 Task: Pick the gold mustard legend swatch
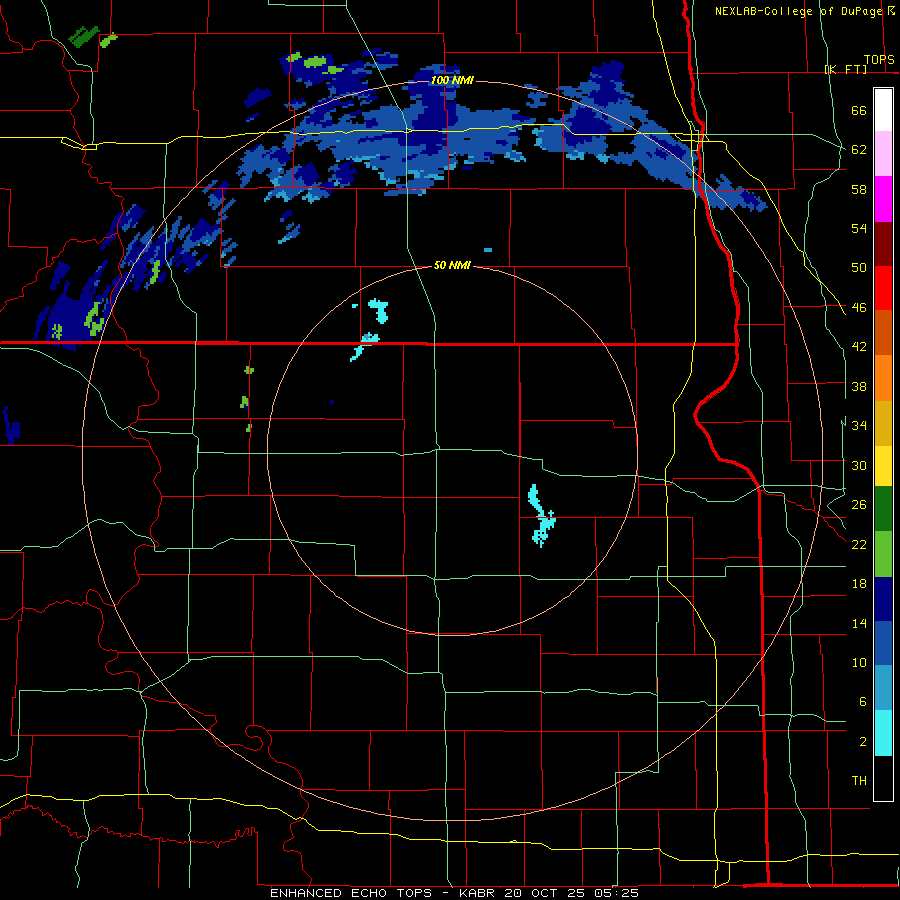(x=883, y=423)
